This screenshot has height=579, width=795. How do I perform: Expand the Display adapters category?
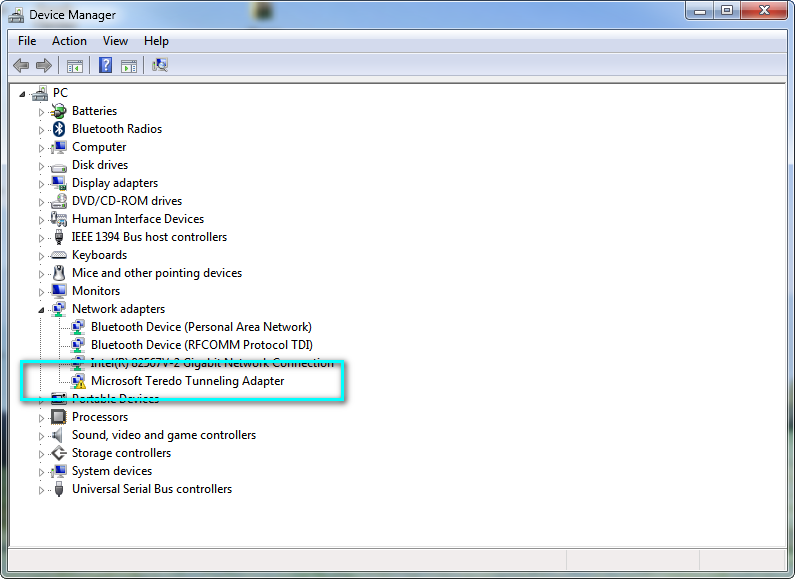41,184
